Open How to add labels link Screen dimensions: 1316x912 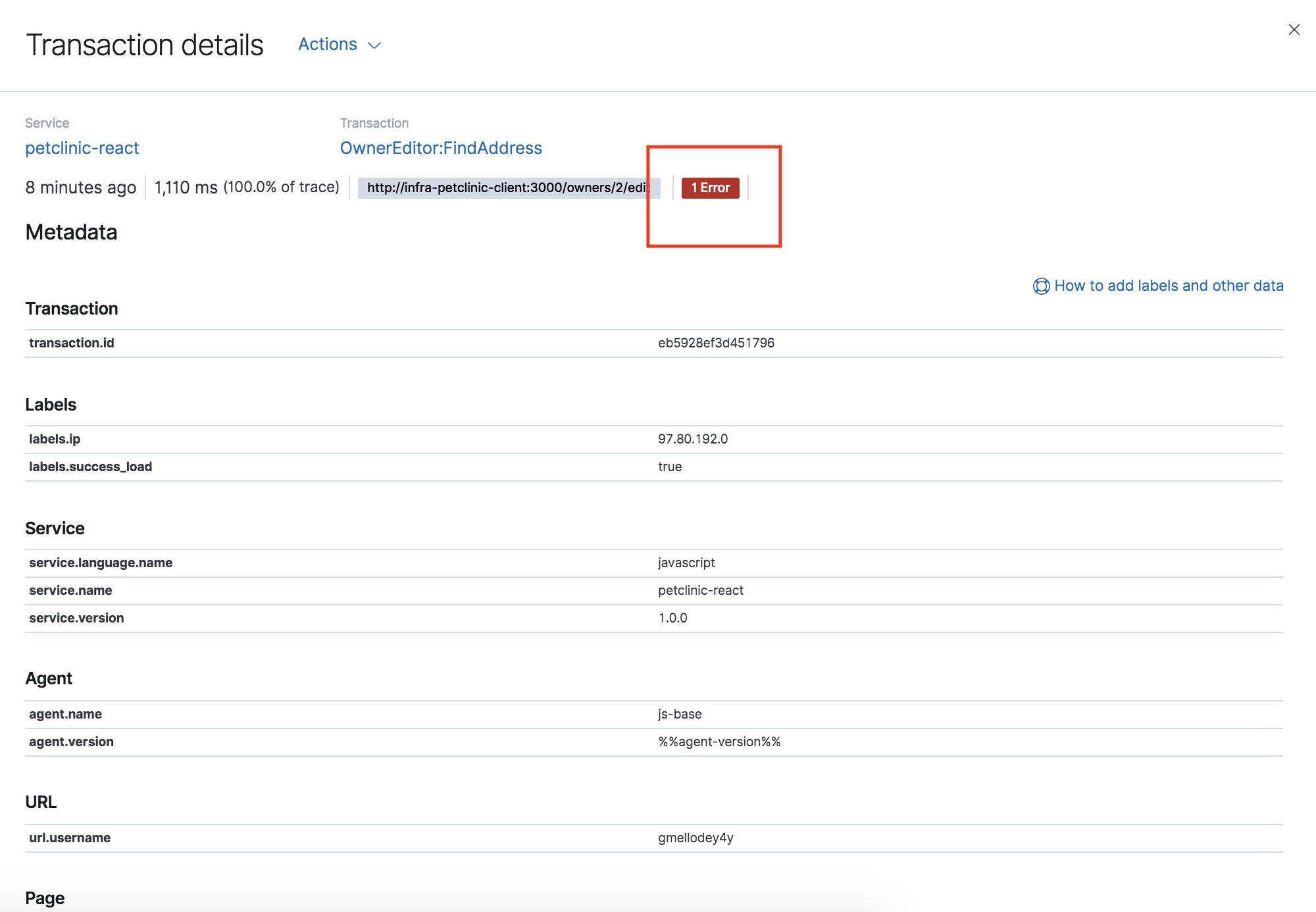(1169, 286)
